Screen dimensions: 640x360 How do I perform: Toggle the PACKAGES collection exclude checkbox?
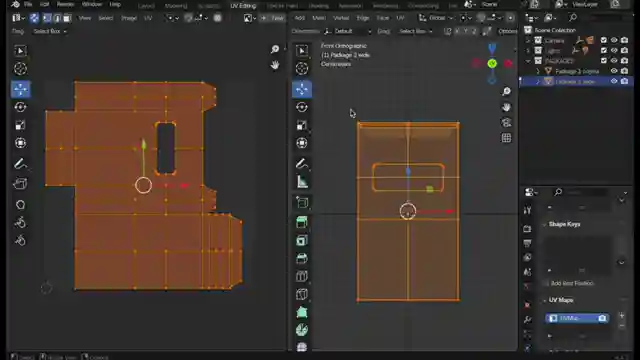tap(604, 60)
